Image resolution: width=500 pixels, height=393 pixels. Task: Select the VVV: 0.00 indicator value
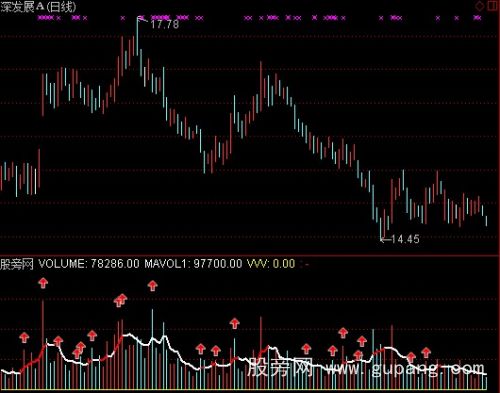271,264
